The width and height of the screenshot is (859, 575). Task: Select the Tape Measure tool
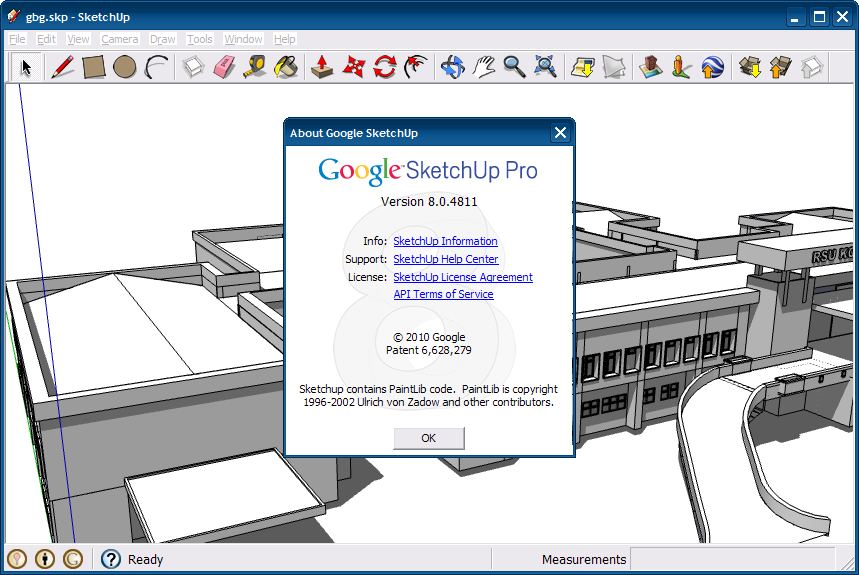tap(255, 67)
